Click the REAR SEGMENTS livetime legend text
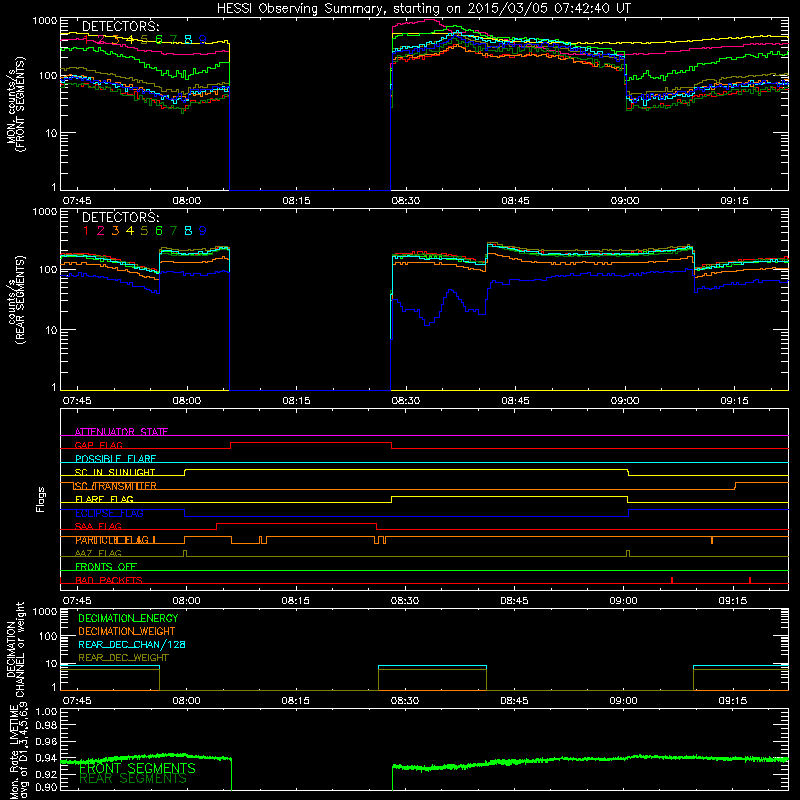800x800 pixels. [133, 779]
